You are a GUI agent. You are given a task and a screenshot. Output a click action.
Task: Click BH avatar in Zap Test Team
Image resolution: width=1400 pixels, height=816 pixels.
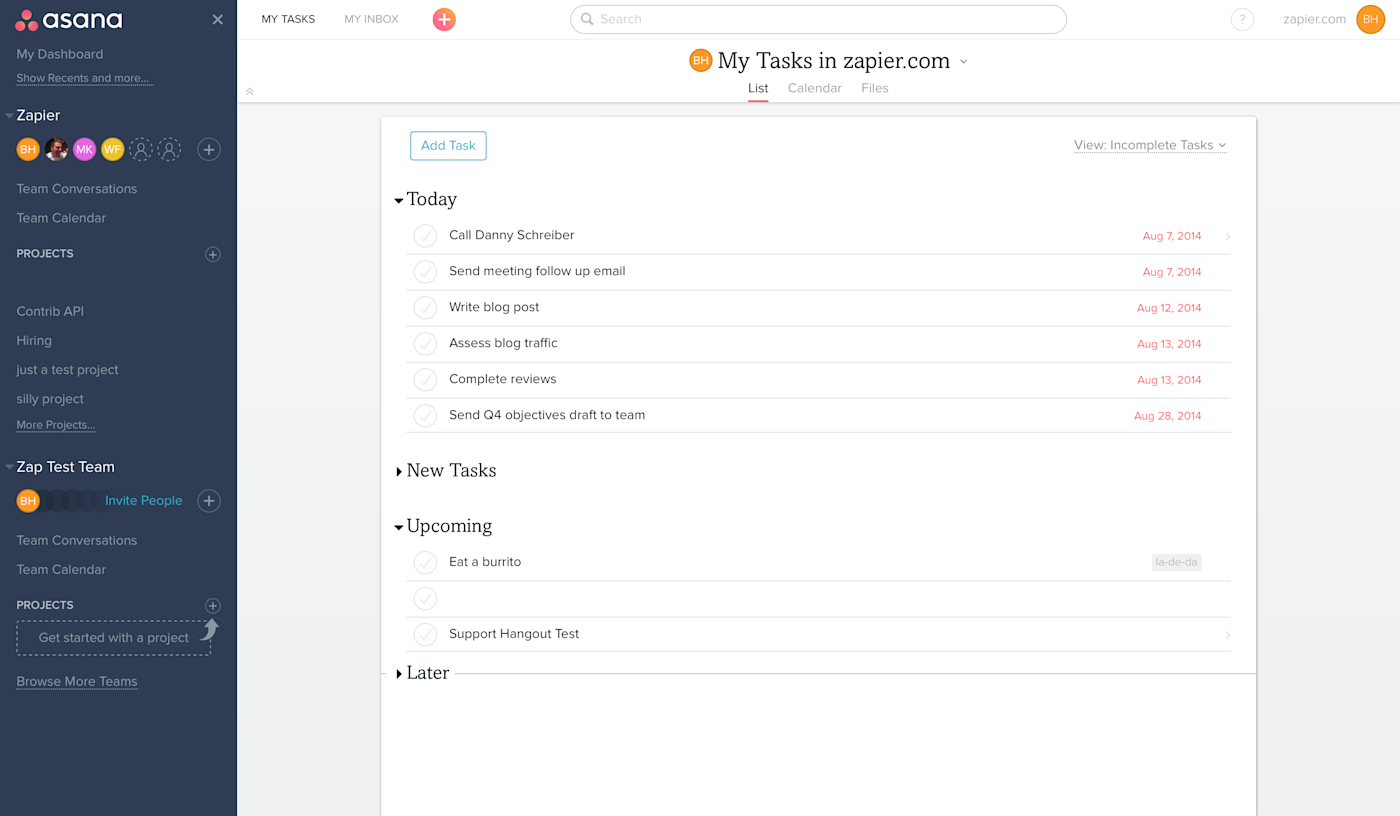pyautogui.click(x=28, y=501)
